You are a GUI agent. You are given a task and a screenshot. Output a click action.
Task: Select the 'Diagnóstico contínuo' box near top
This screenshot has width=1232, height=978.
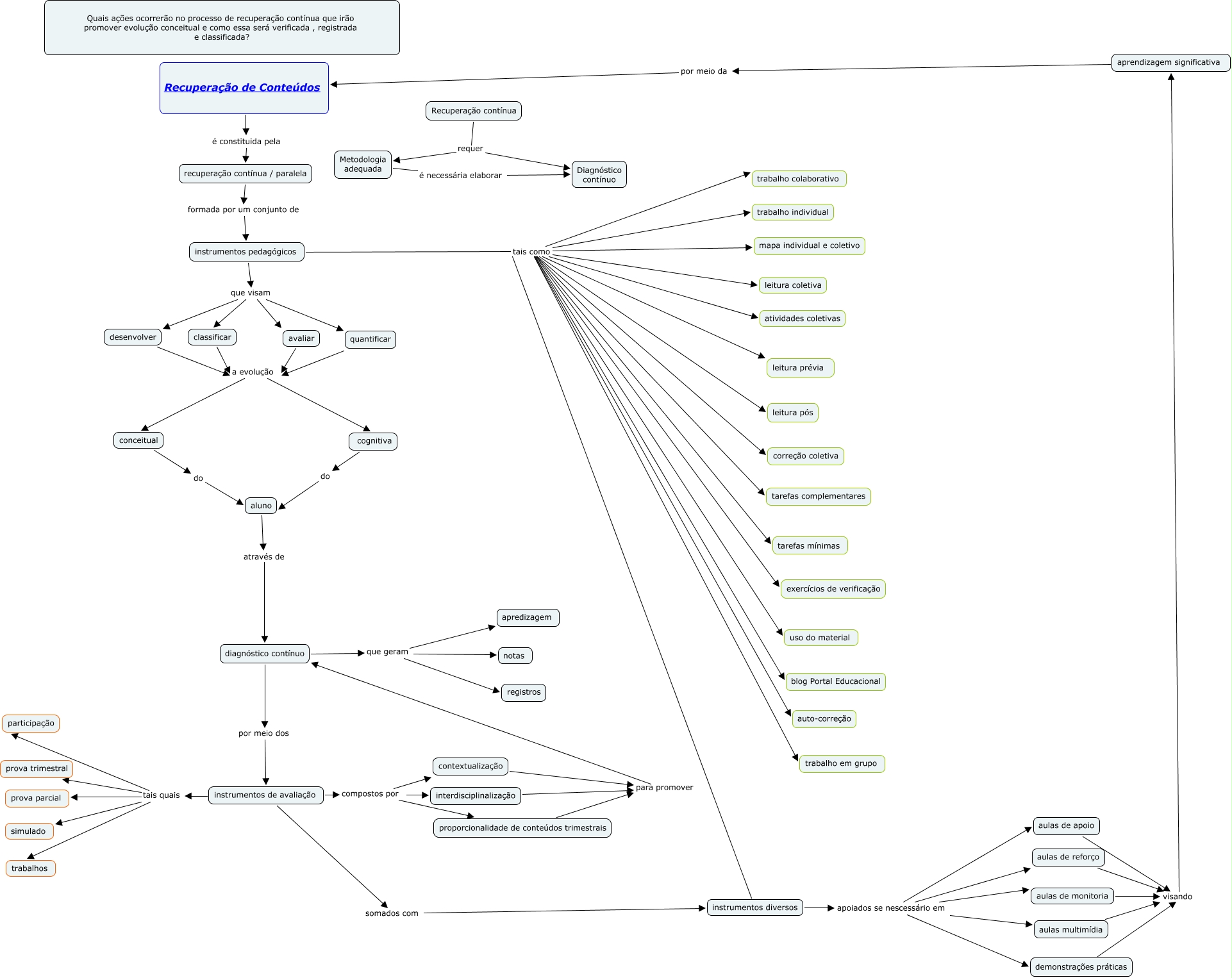(x=599, y=175)
